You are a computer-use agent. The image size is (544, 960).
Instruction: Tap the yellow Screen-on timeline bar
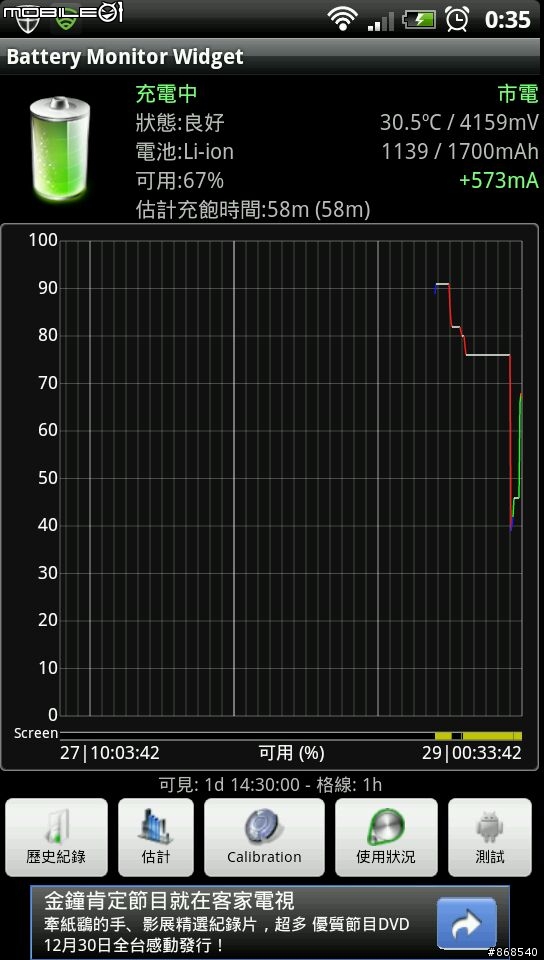pyautogui.click(x=479, y=735)
